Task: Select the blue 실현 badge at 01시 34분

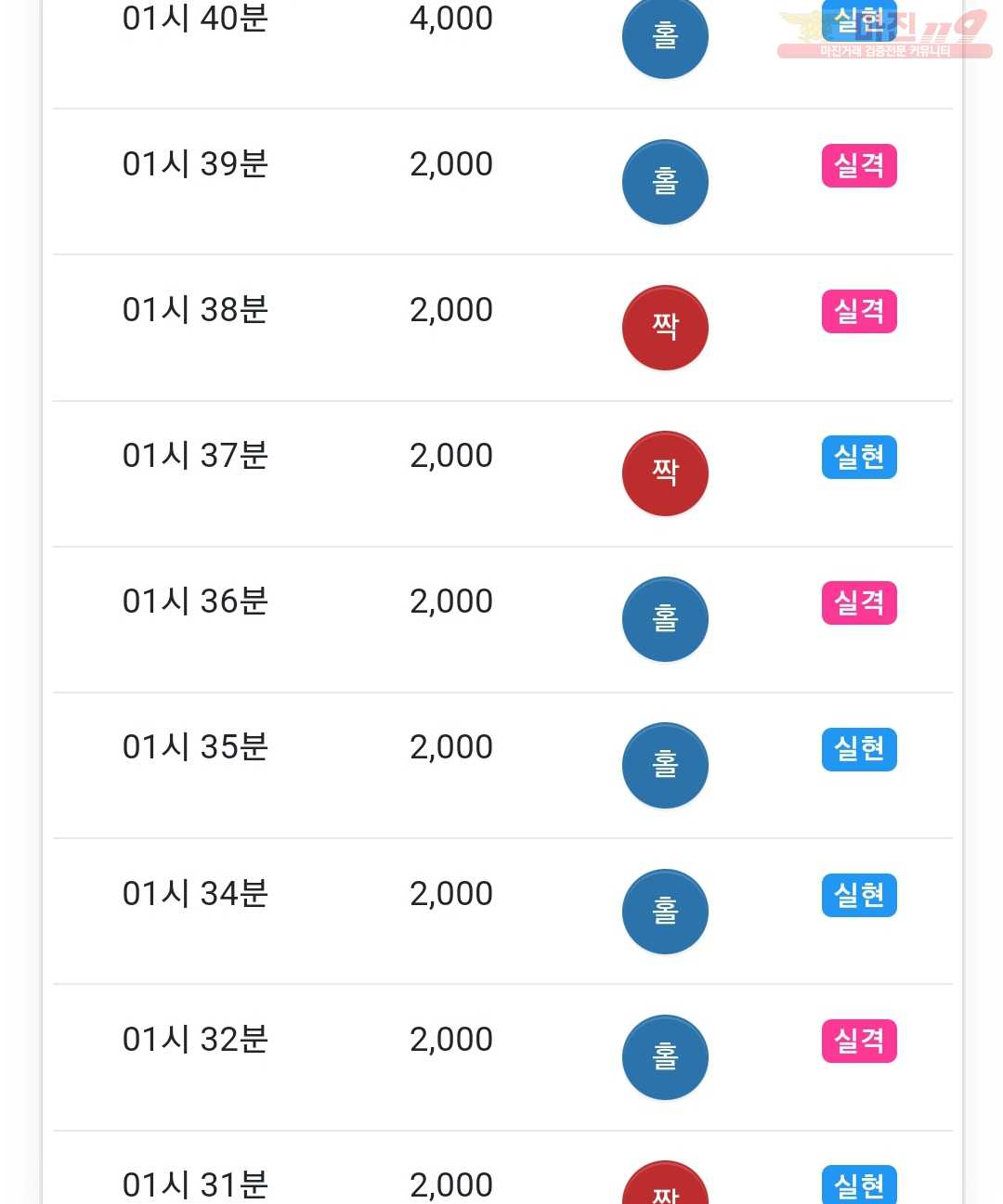Action: tap(859, 895)
